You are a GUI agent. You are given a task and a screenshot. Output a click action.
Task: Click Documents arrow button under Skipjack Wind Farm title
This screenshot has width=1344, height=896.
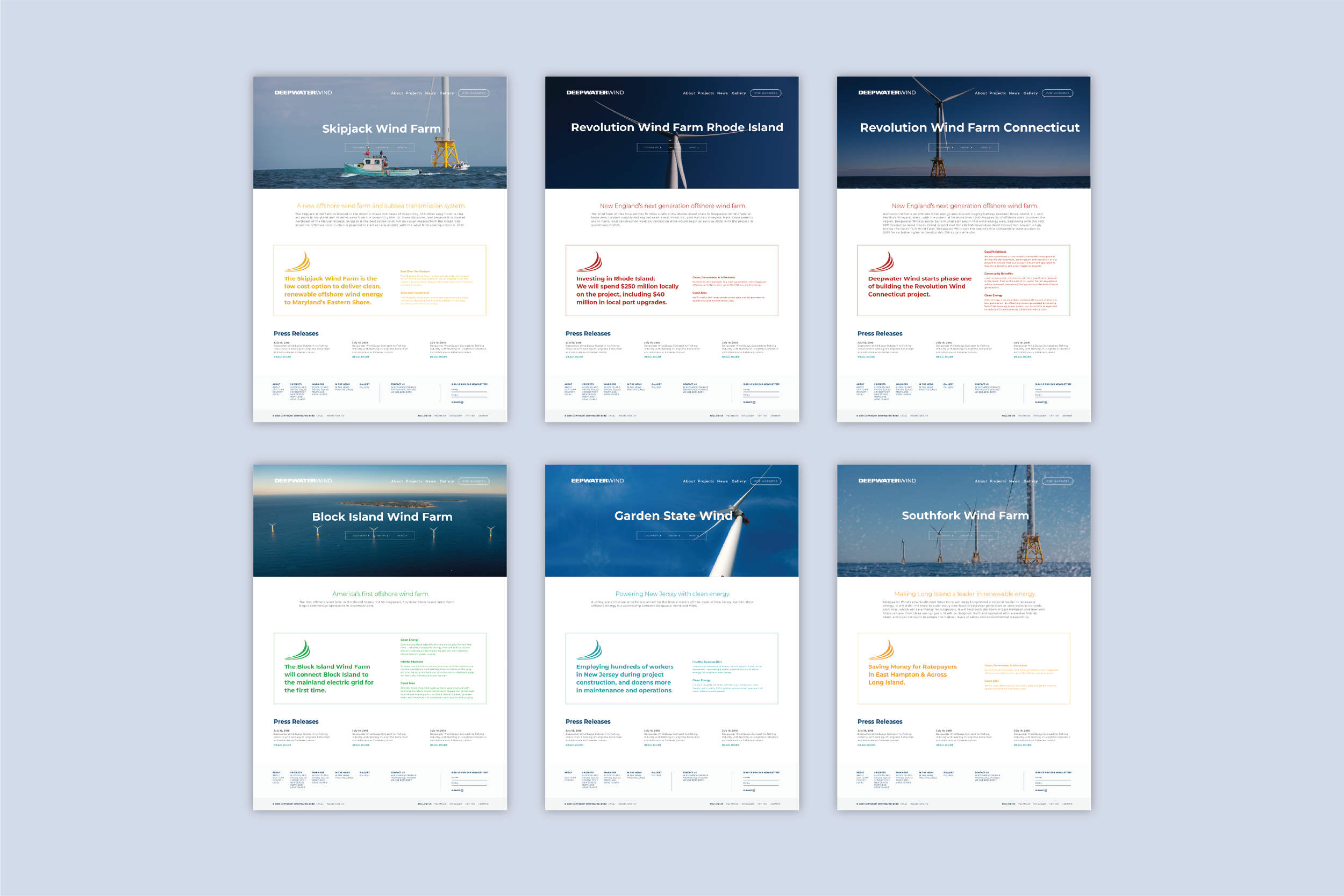click(361, 147)
